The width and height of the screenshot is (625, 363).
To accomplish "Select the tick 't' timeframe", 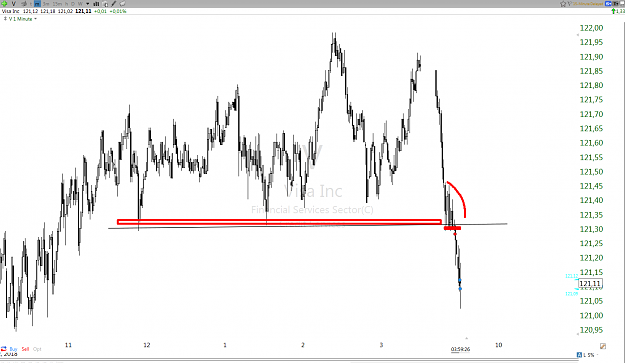I will tap(31, 4).
